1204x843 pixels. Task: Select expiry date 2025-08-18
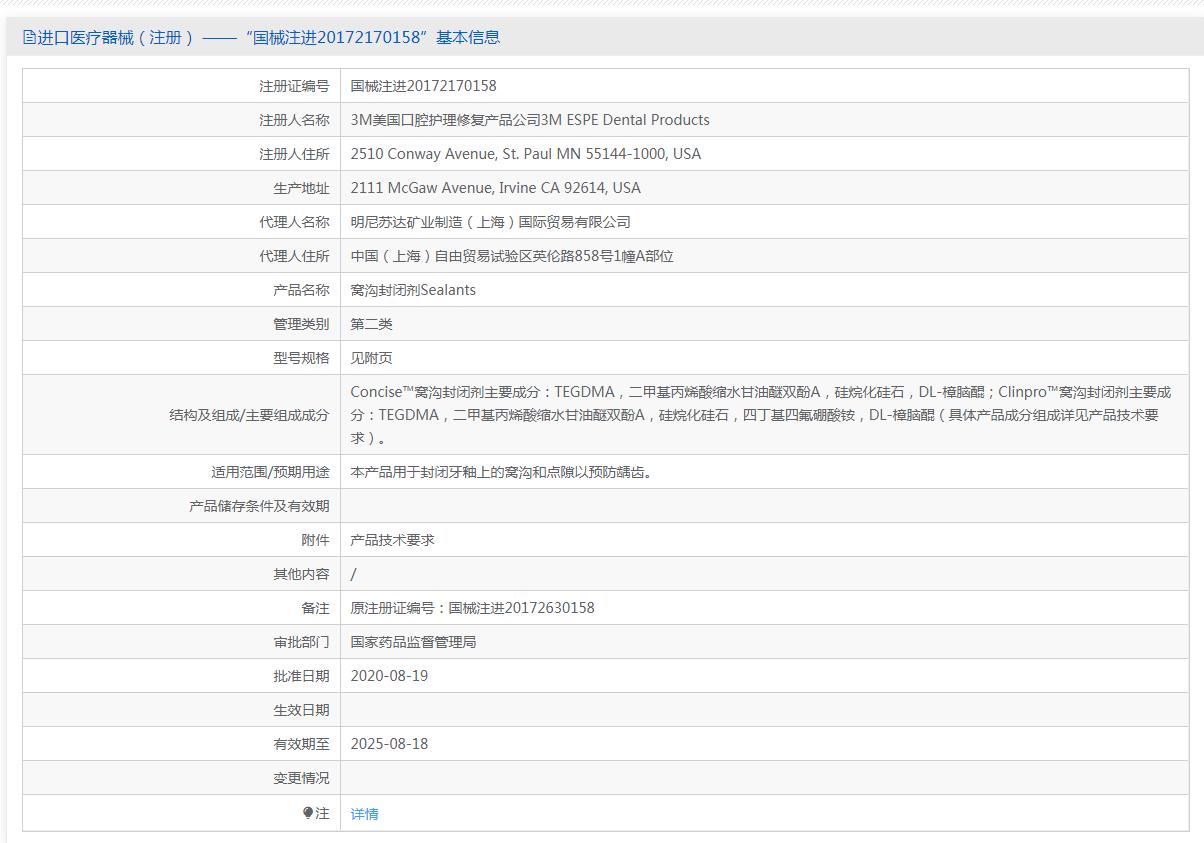pos(389,744)
